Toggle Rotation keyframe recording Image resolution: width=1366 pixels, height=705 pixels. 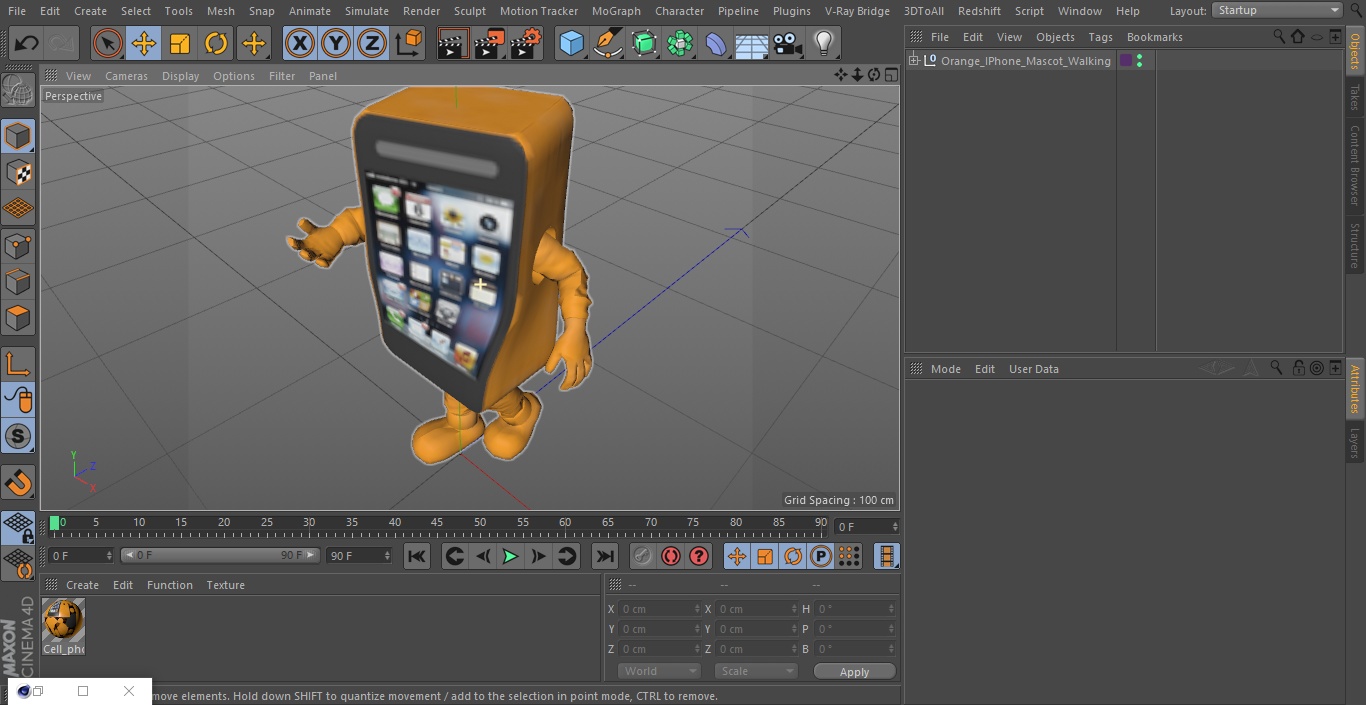(x=793, y=556)
